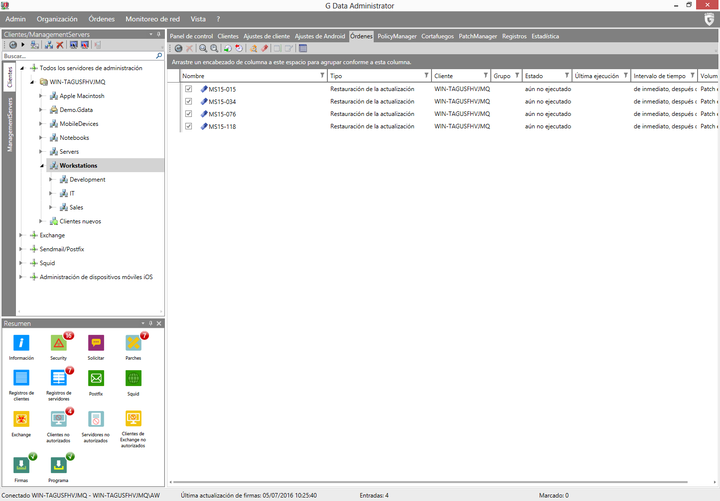
Task: Open the Squid summary icon in Resumen
Action: click(x=133, y=378)
